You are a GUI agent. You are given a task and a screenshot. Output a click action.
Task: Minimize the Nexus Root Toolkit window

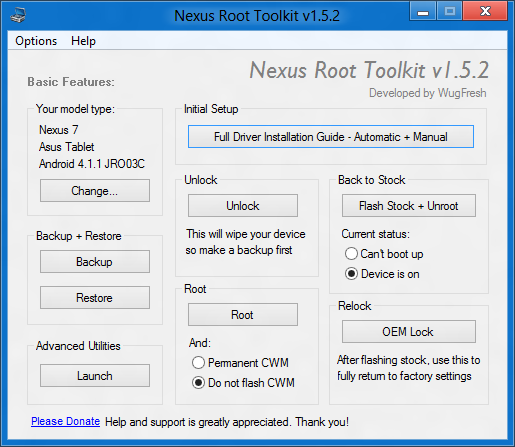[x=423, y=11]
